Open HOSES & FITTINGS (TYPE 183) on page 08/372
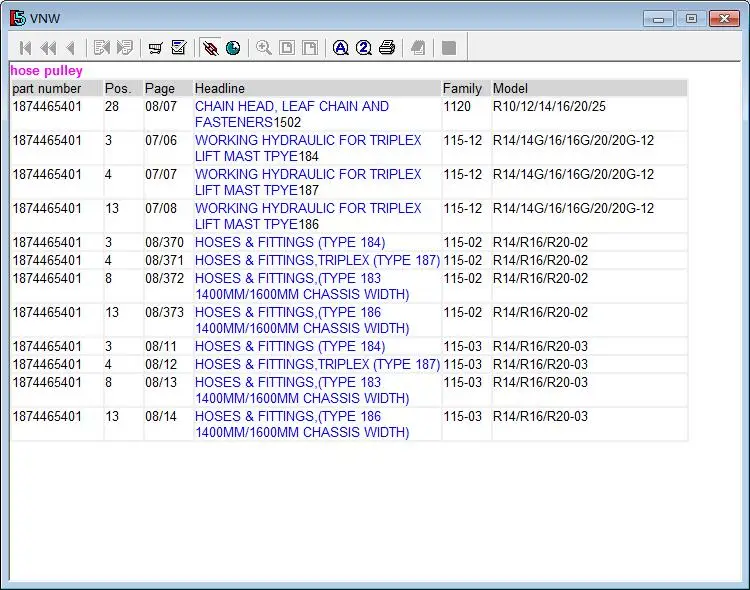Screen dimensions: 750x590 pos(302,286)
